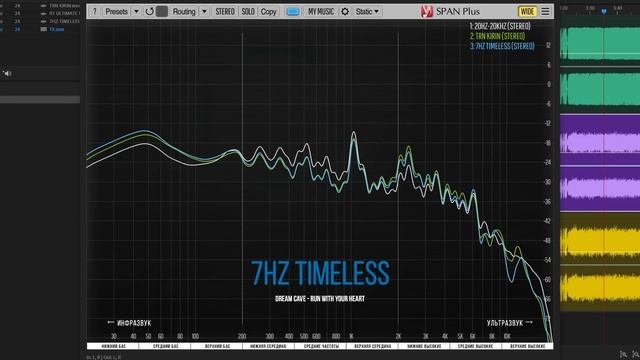Select the TRN KIRIN track row
The image size is (640, 360).
pos(40,6)
